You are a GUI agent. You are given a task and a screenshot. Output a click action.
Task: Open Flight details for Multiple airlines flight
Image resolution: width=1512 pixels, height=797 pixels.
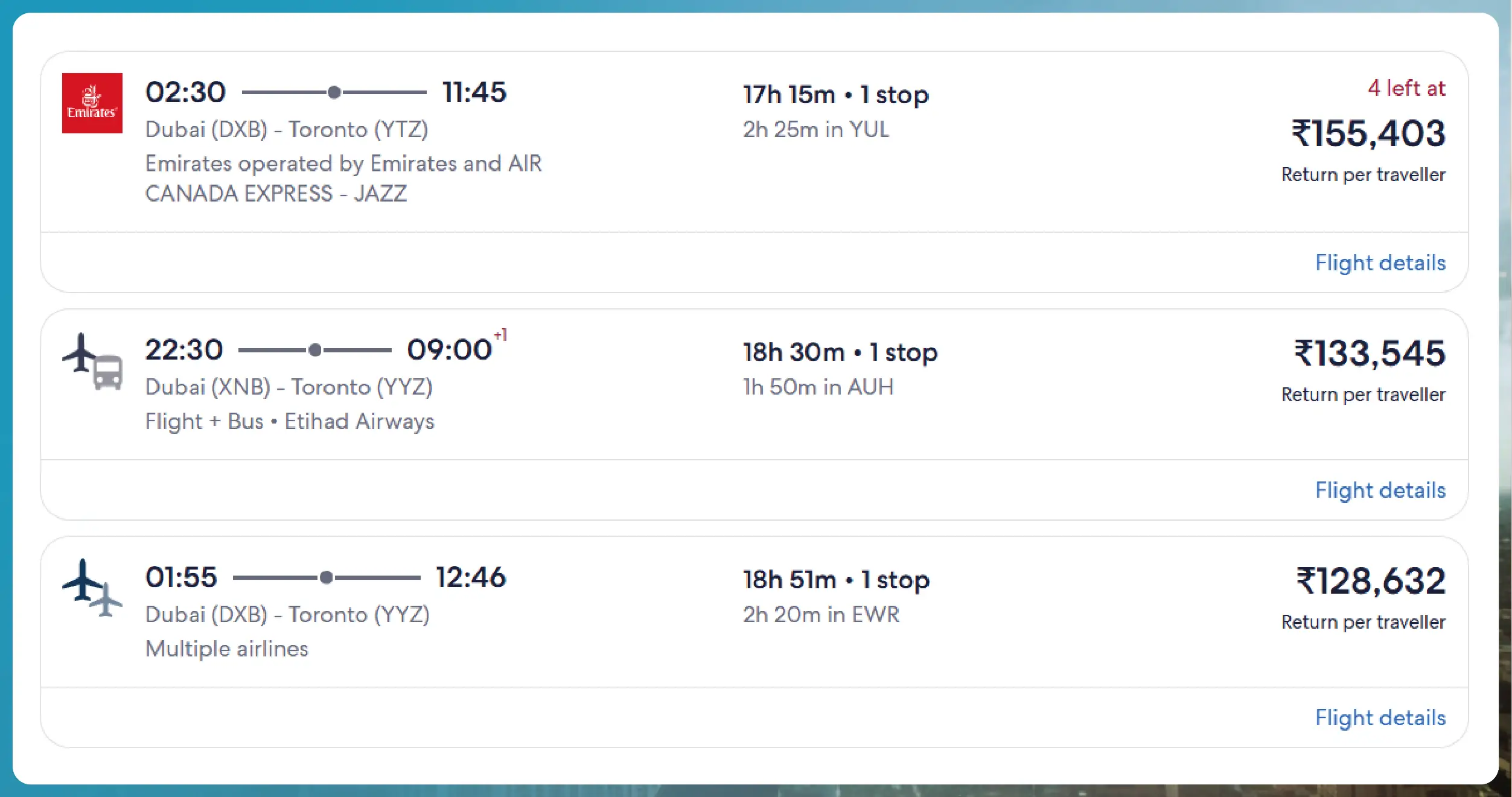(x=1380, y=718)
